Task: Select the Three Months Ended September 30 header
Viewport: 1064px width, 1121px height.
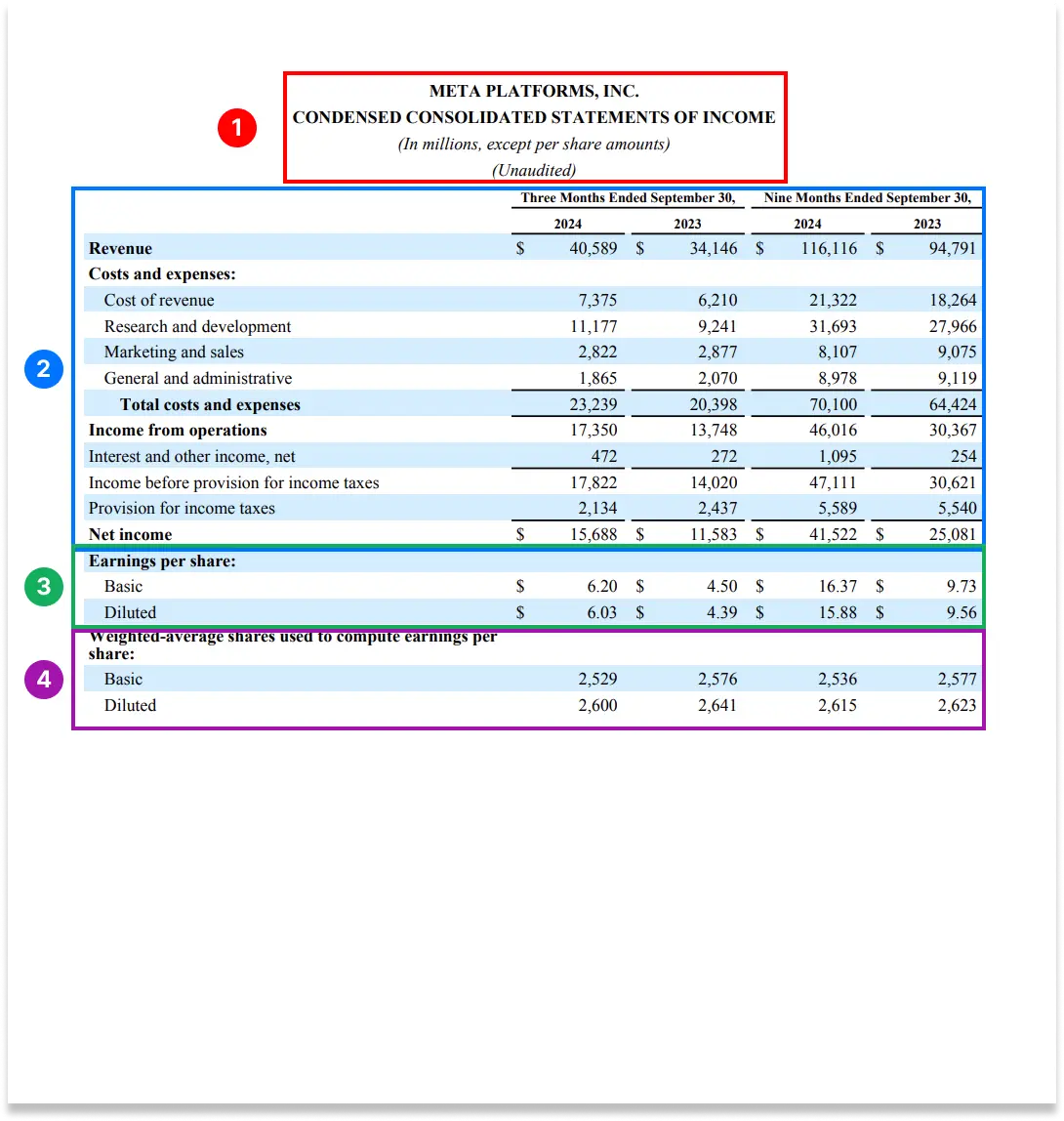Action: (x=627, y=198)
